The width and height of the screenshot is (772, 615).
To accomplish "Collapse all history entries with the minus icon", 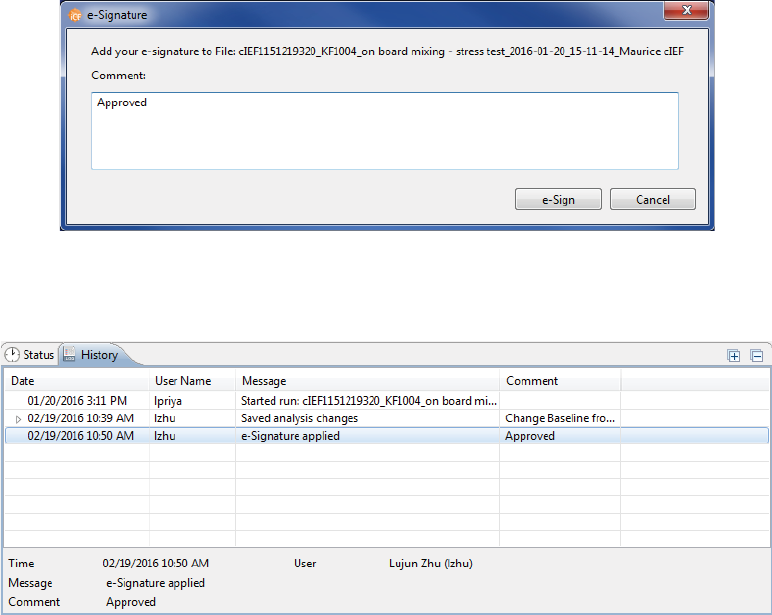I will [x=757, y=355].
